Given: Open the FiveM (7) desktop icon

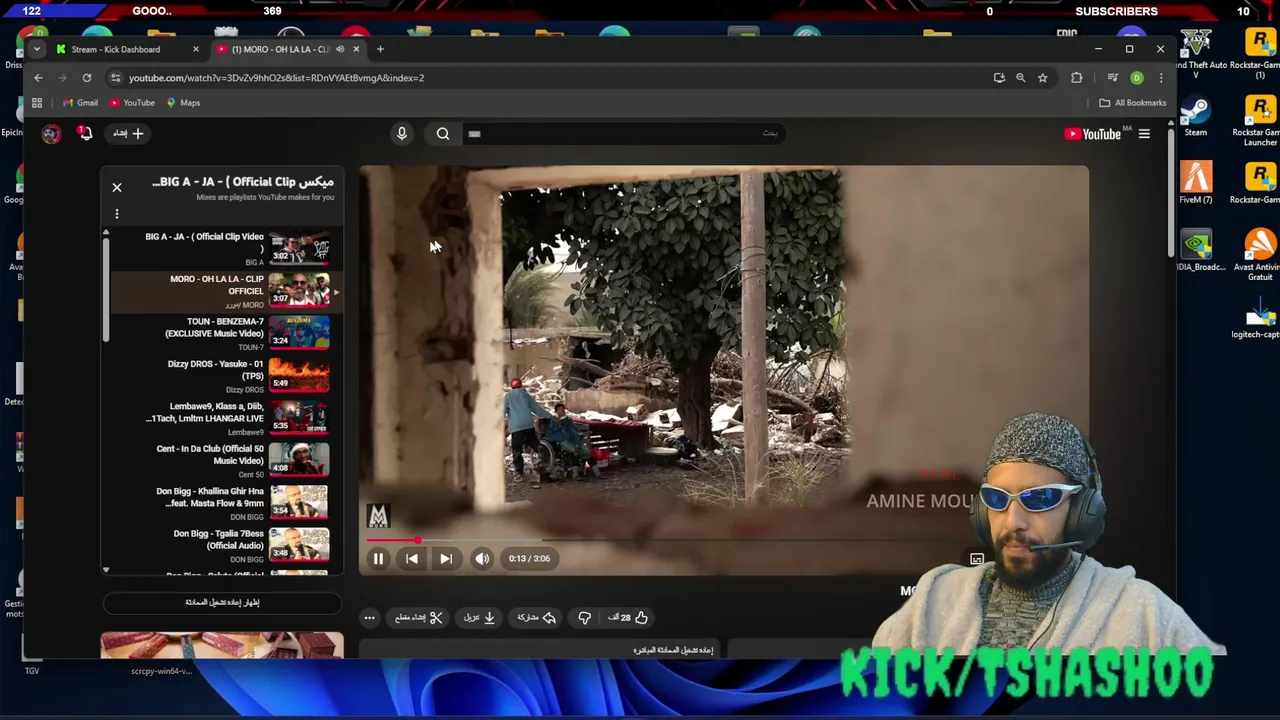Looking at the screenshot, I should click(x=1196, y=183).
